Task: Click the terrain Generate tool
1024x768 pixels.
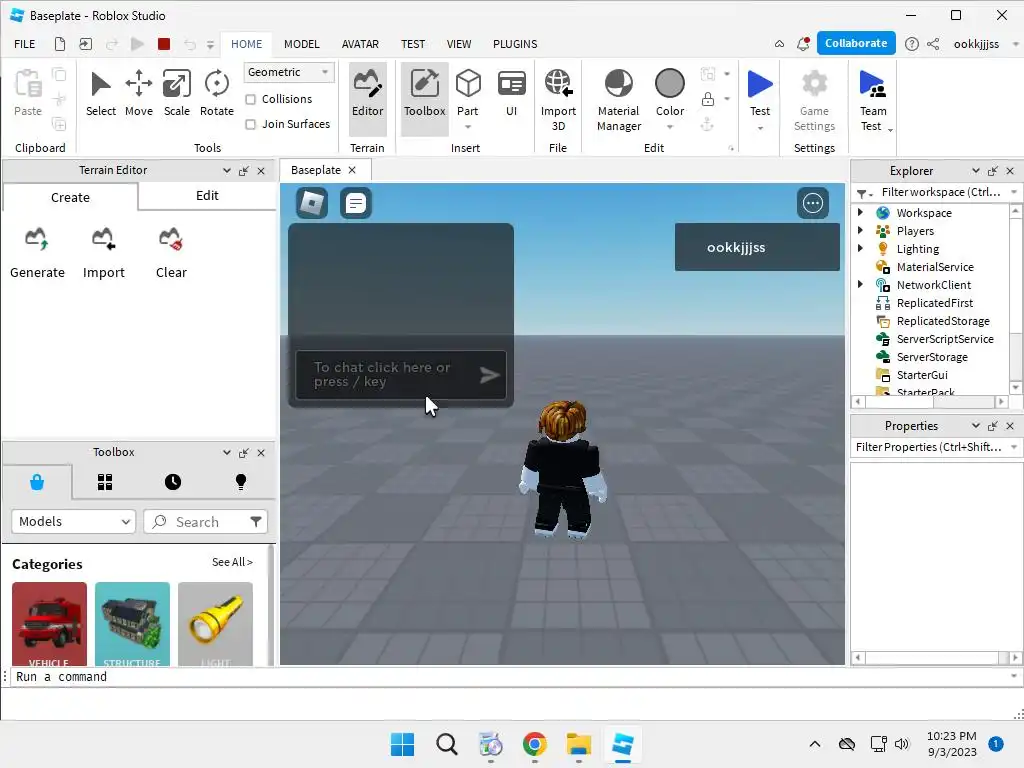Action: 37,253
